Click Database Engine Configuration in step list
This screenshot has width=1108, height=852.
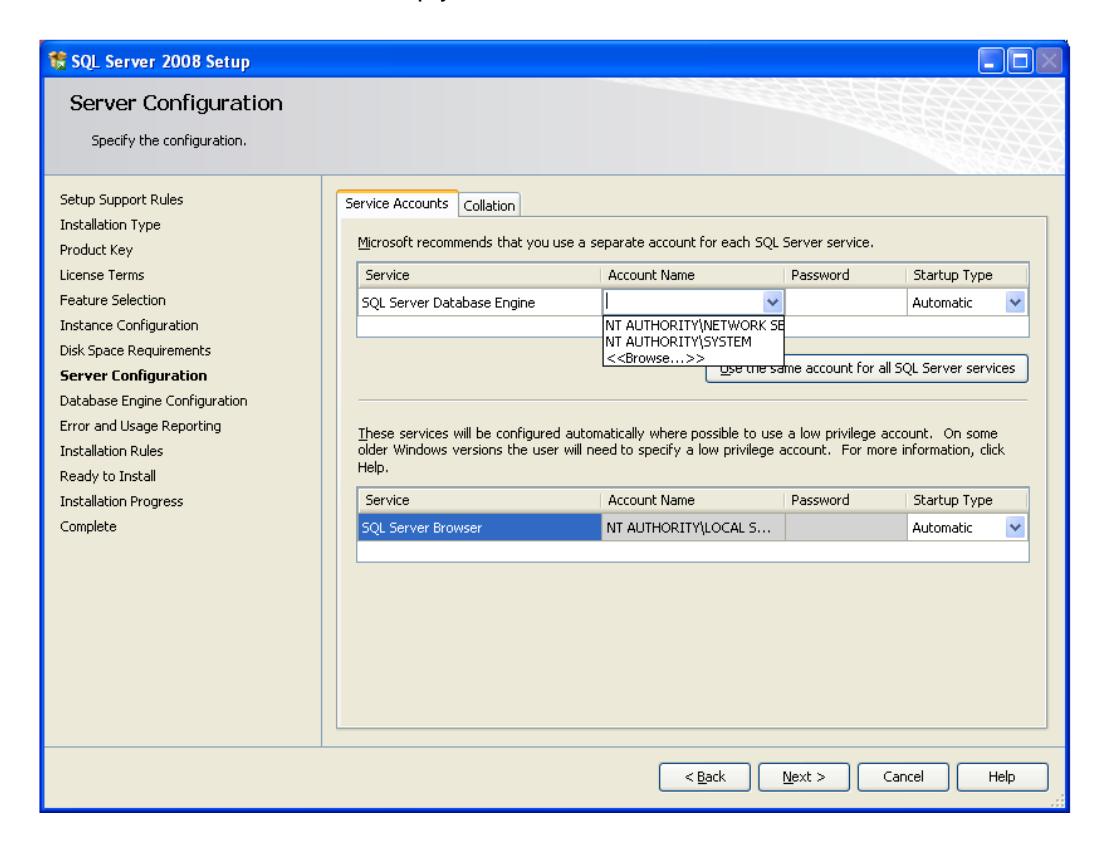coord(153,401)
